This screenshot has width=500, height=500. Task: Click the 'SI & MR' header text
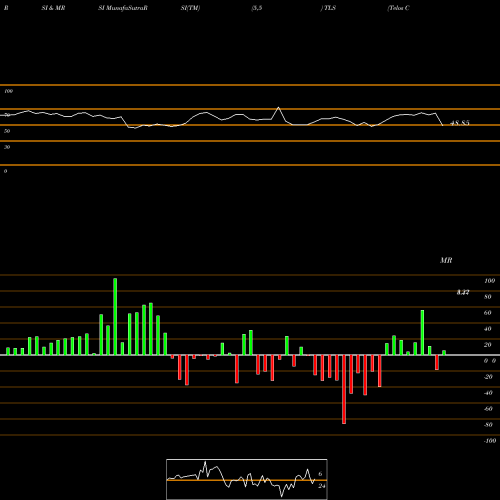(x=53, y=8)
